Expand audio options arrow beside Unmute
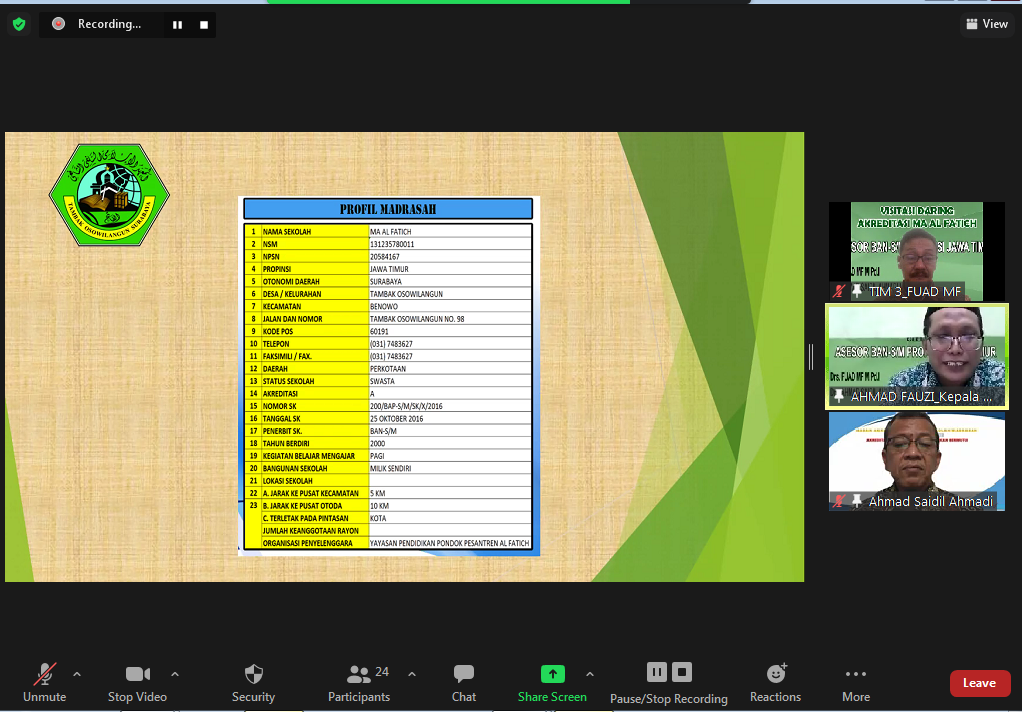 (x=77, y=674)
